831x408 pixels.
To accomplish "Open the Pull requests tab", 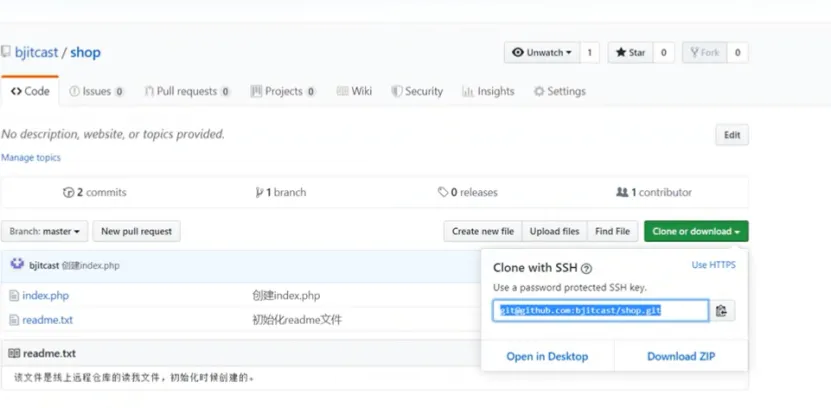I will tap(187, 91).
